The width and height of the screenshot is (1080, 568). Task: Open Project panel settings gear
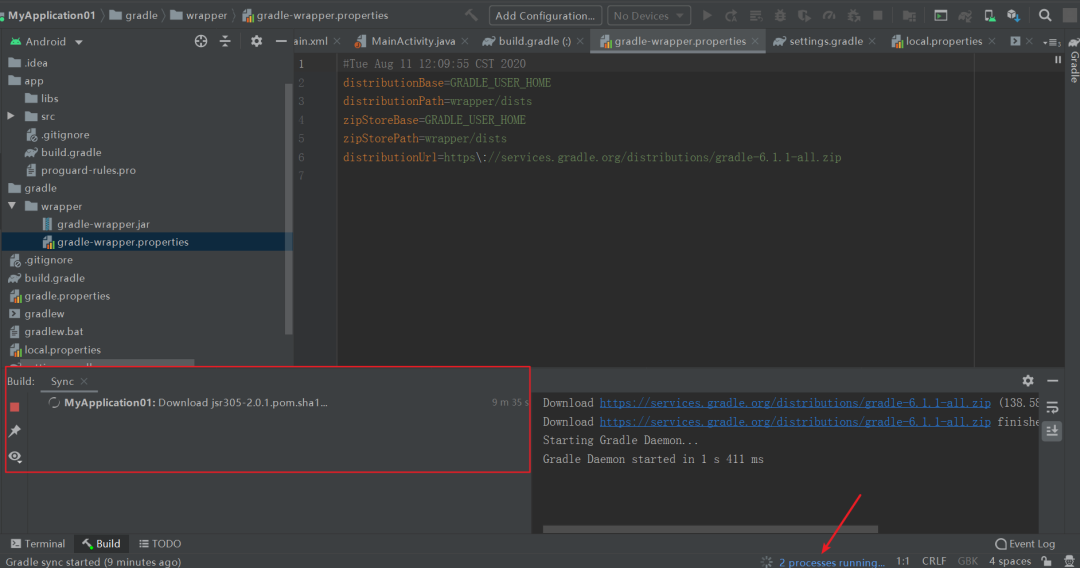(x=256, y=41)
